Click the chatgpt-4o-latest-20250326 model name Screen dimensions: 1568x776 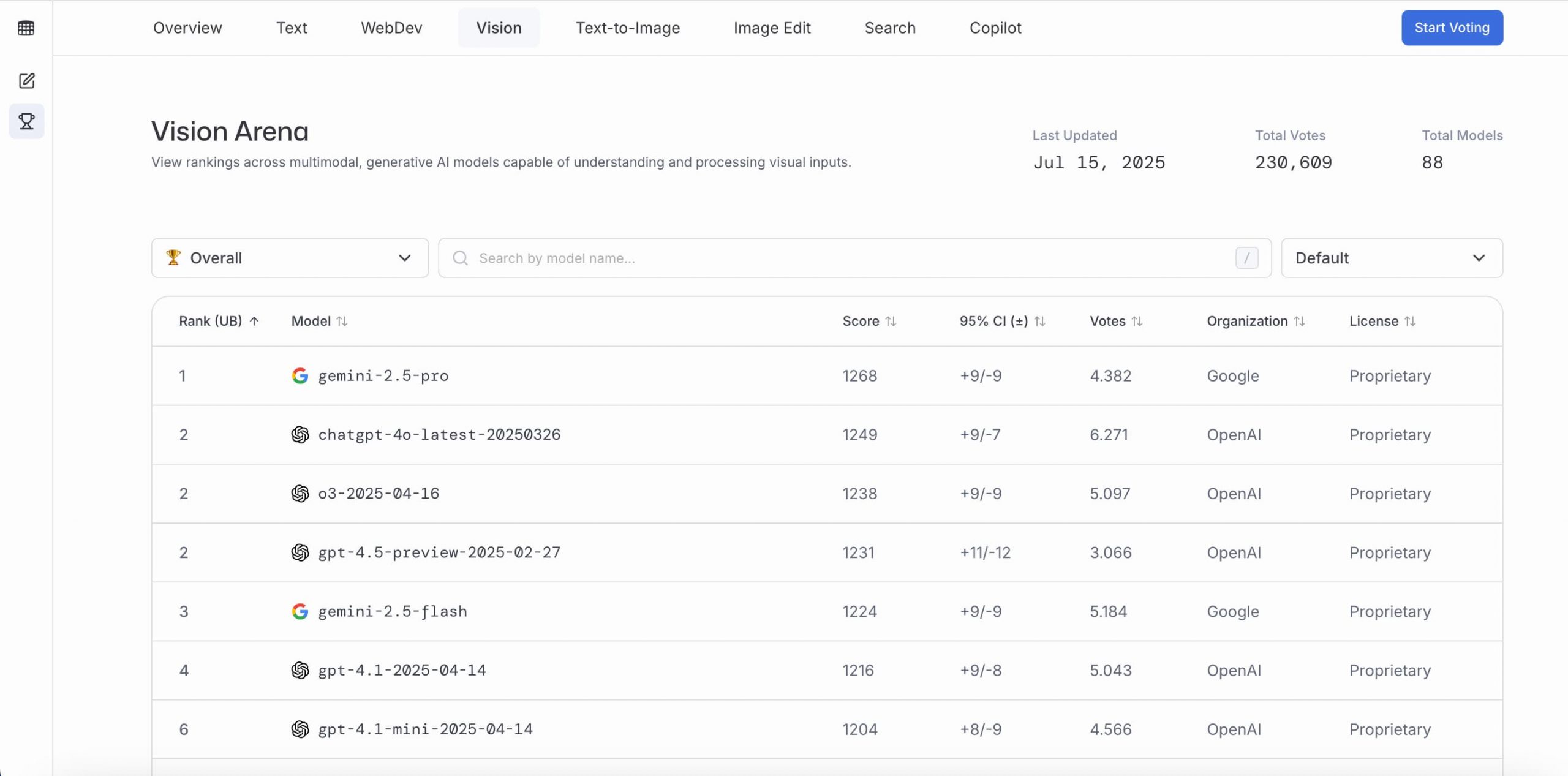click(439, 434)
